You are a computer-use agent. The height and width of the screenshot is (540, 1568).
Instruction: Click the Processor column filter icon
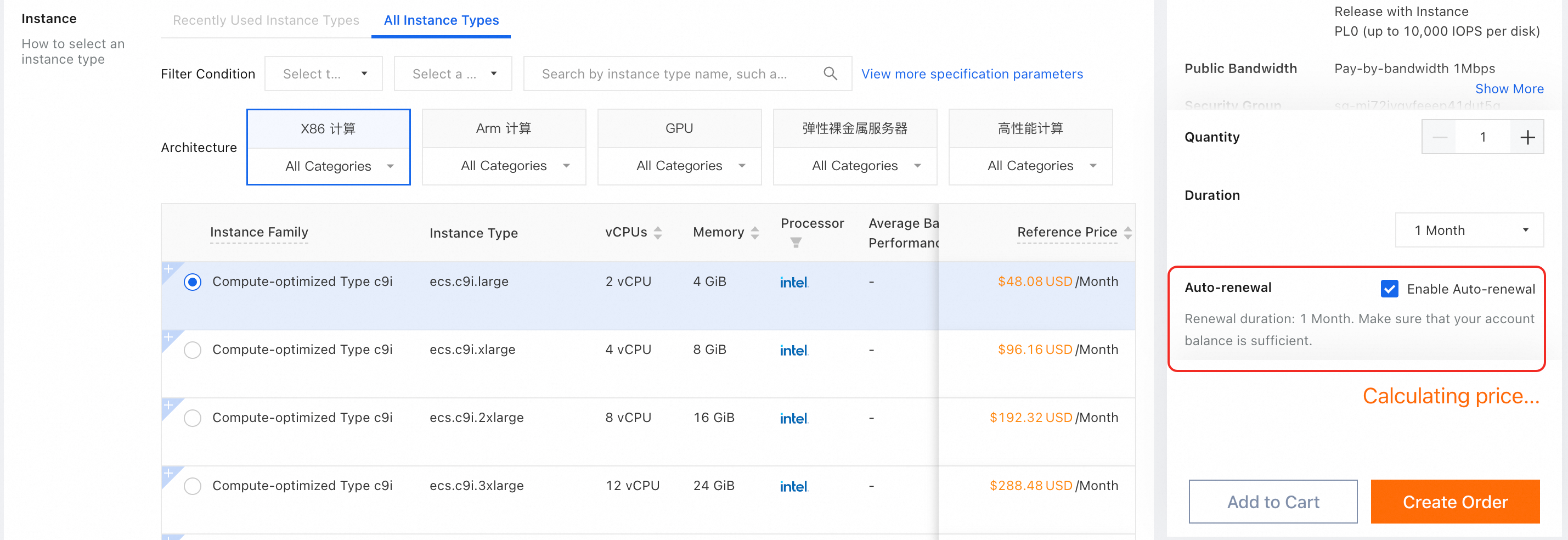click(x=796, y=243)
